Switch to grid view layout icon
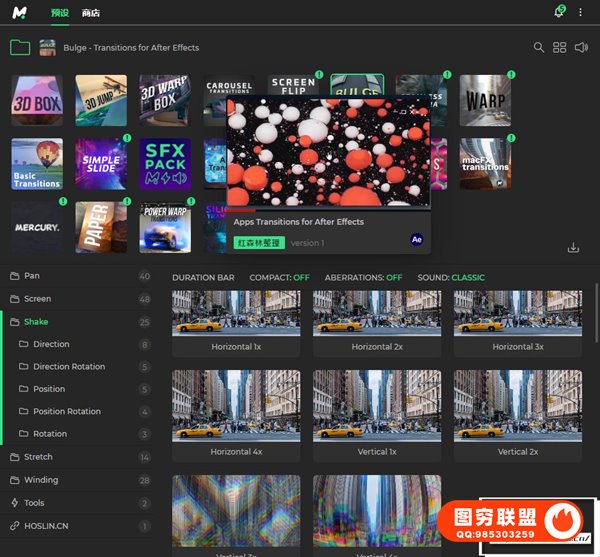600x557 pixels. pos(560,47)
